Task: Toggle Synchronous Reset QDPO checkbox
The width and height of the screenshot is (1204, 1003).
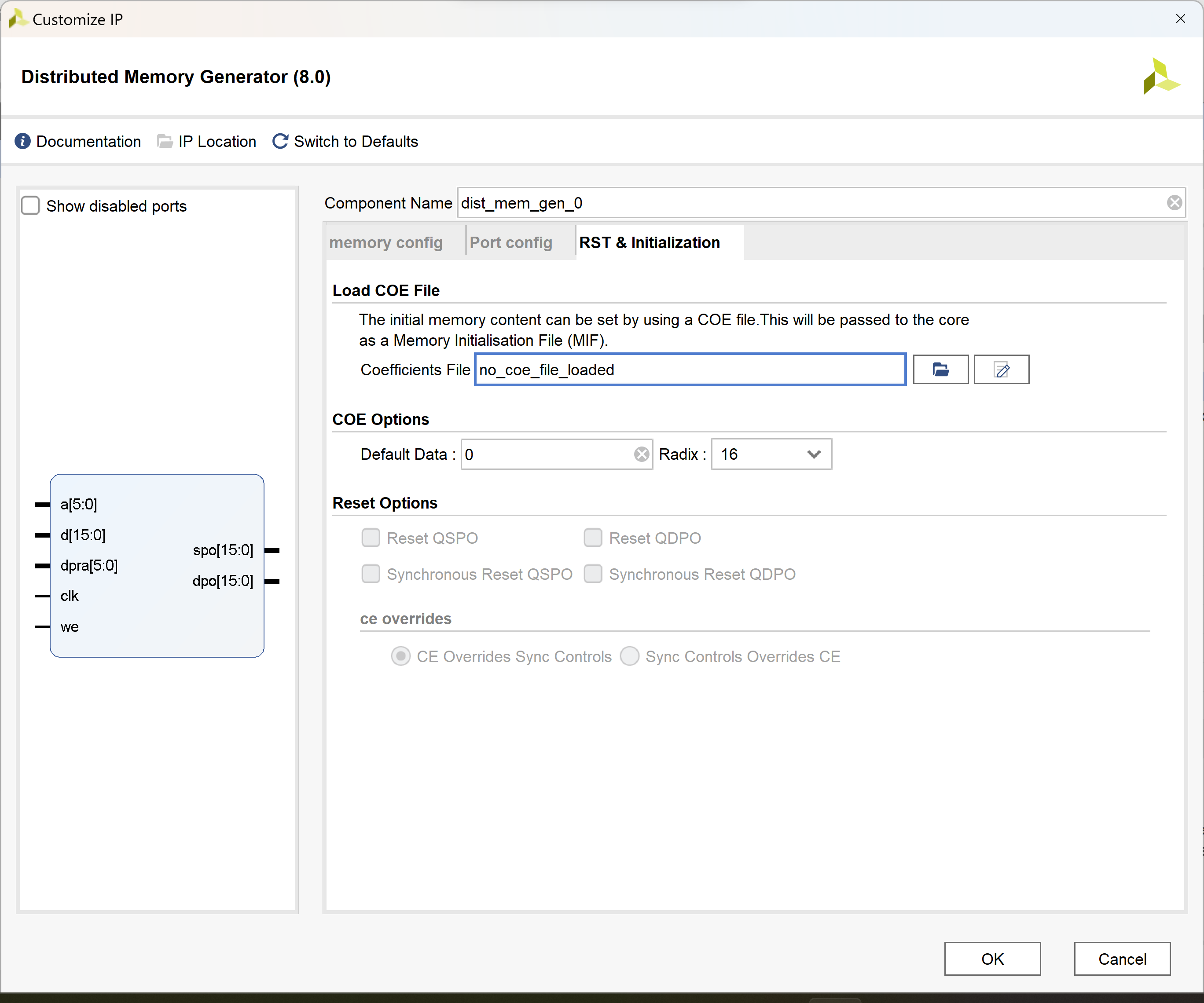Action: [x=593, y=574]
